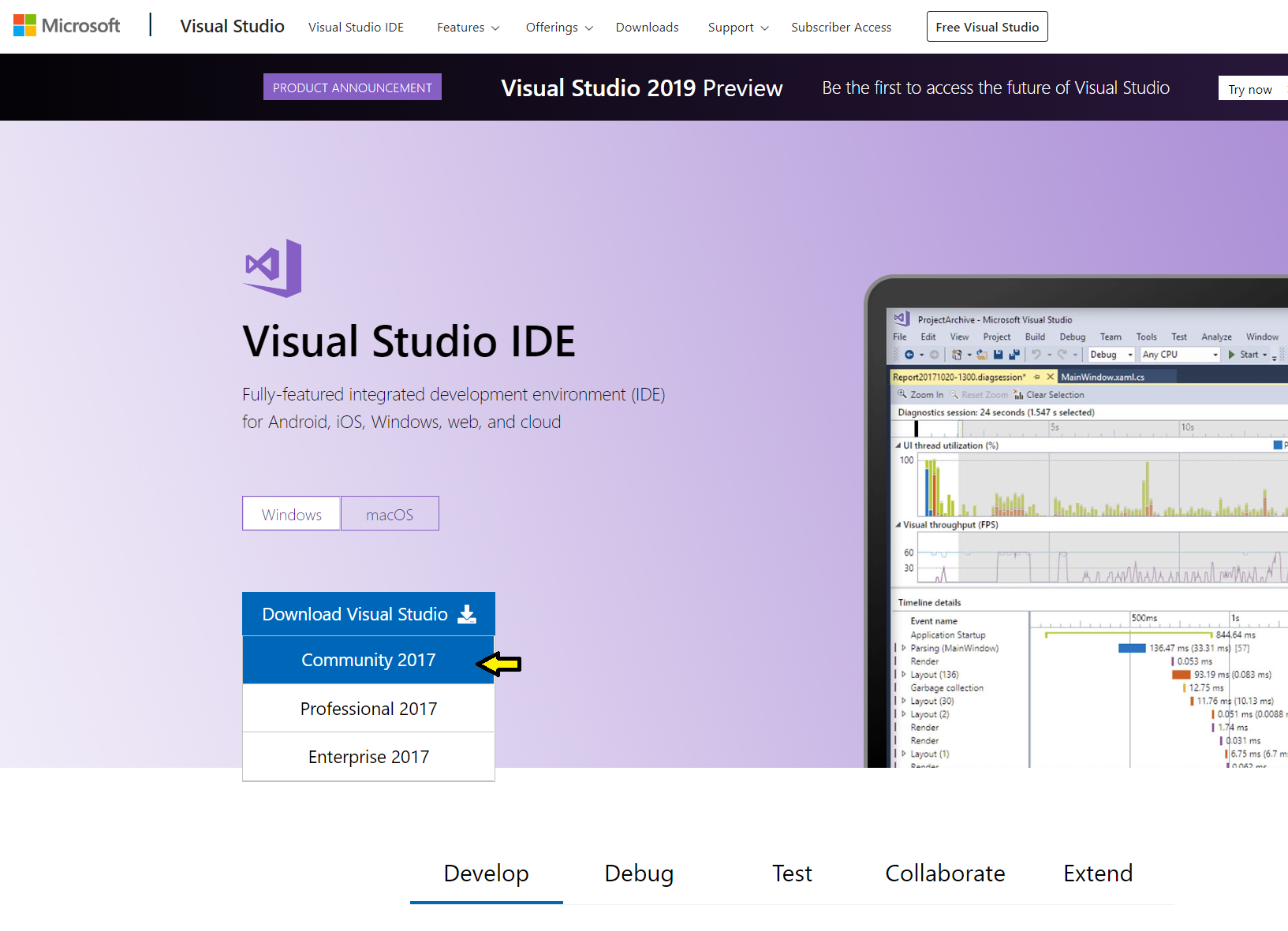Expand the Features dropdown menu

468,27
